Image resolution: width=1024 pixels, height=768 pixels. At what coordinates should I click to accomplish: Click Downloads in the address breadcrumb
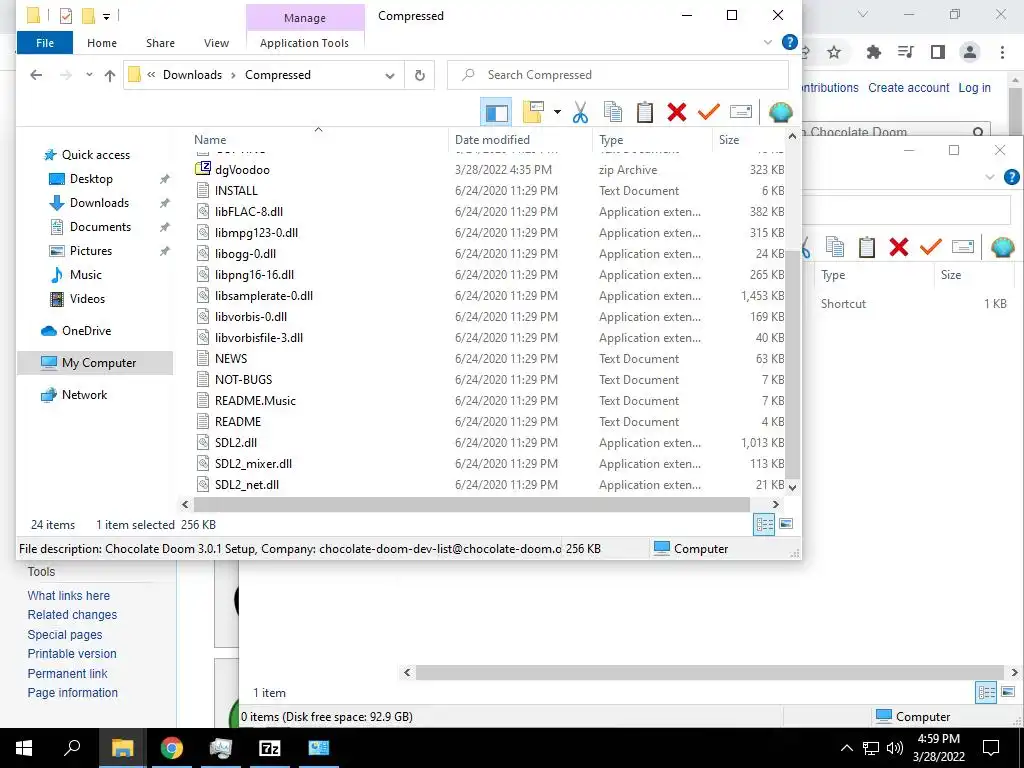[x=193, y=75]
